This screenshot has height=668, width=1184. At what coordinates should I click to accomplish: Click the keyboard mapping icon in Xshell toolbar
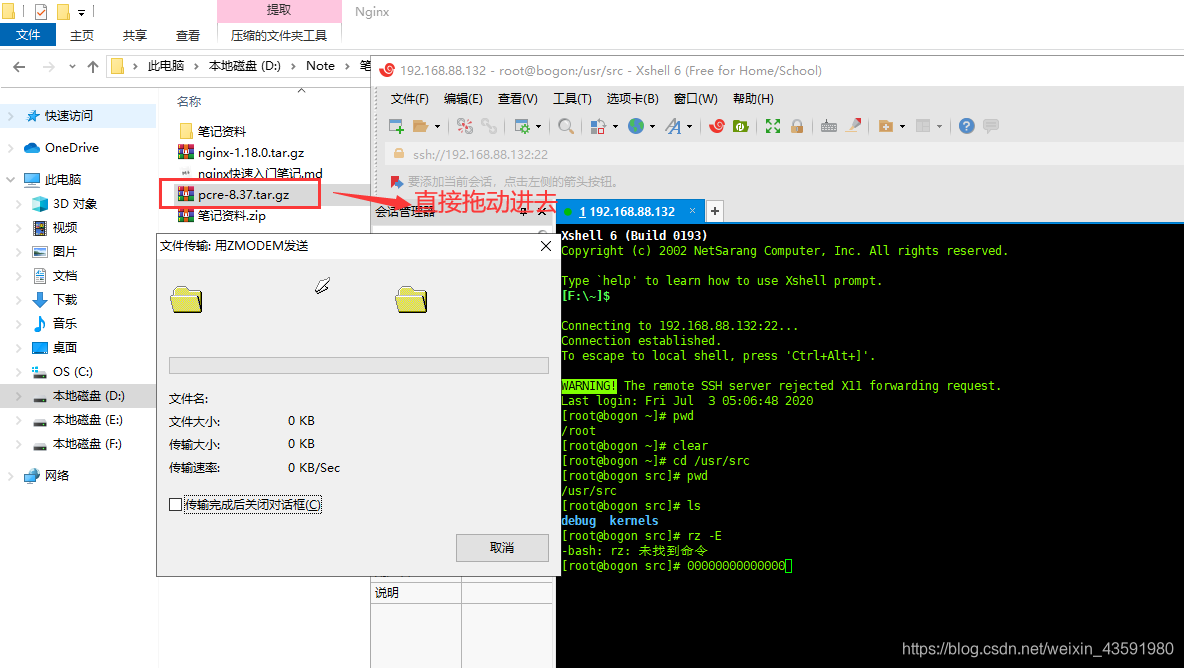click(828, 126)
